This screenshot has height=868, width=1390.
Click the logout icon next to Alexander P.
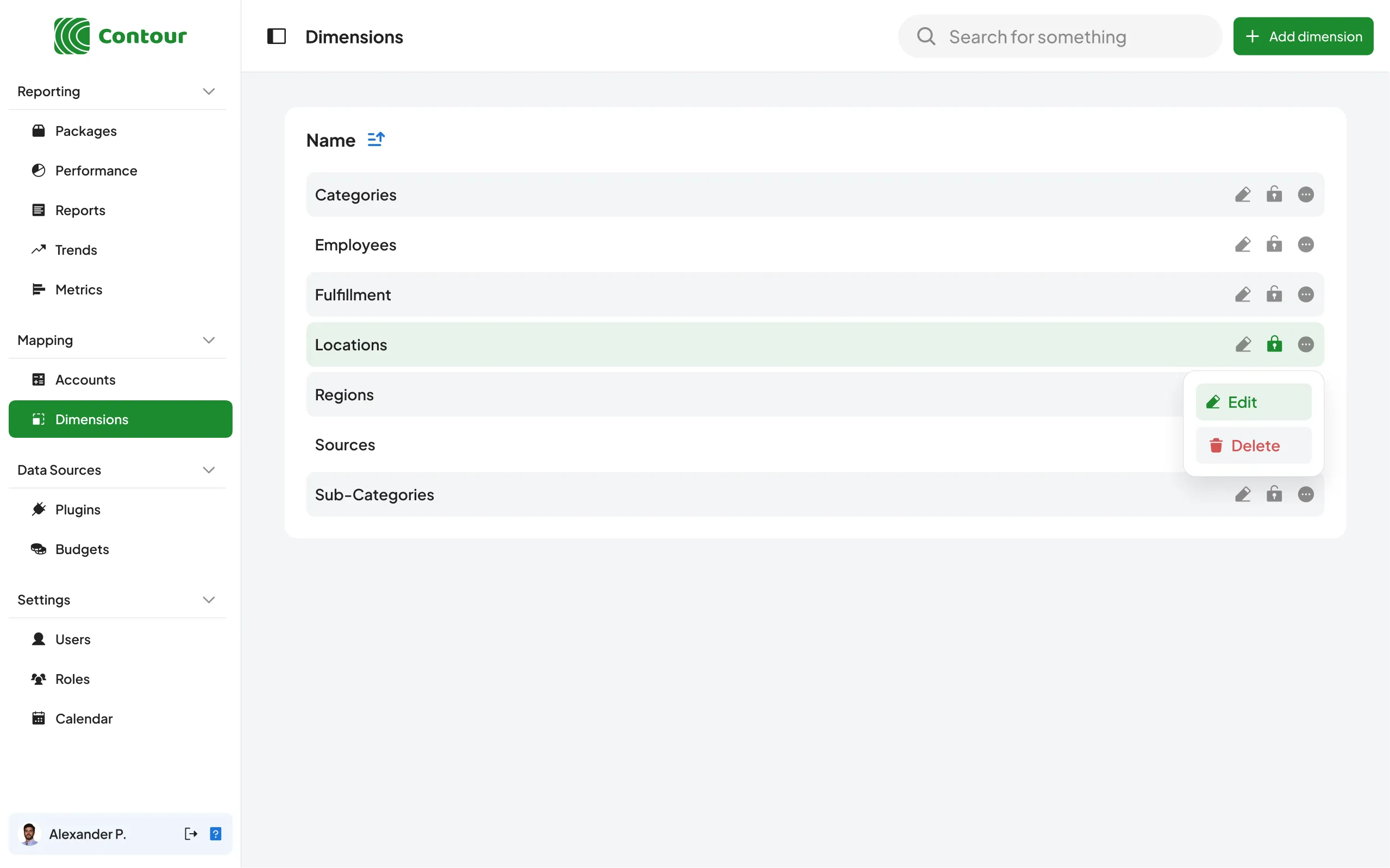(x=191, y=834)
